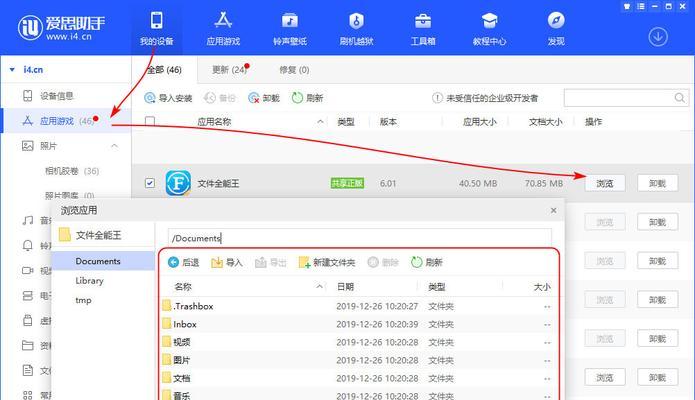695x400 pixels.
Task: Select the 图片 folder row
Action: [x=358, y=360]
